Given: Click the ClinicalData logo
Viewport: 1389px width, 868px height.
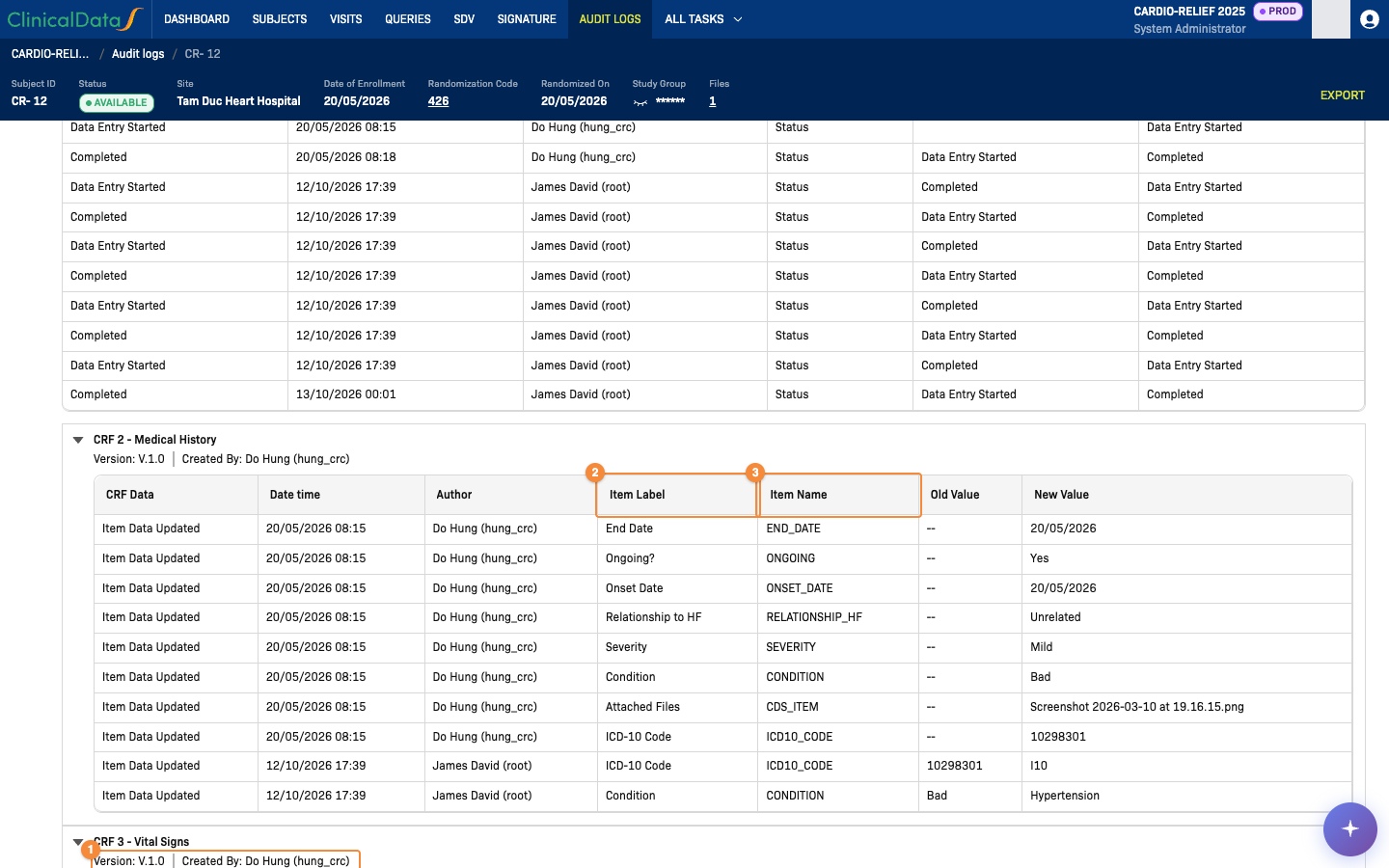Looking at the screenshot, I should click(75, 19).
